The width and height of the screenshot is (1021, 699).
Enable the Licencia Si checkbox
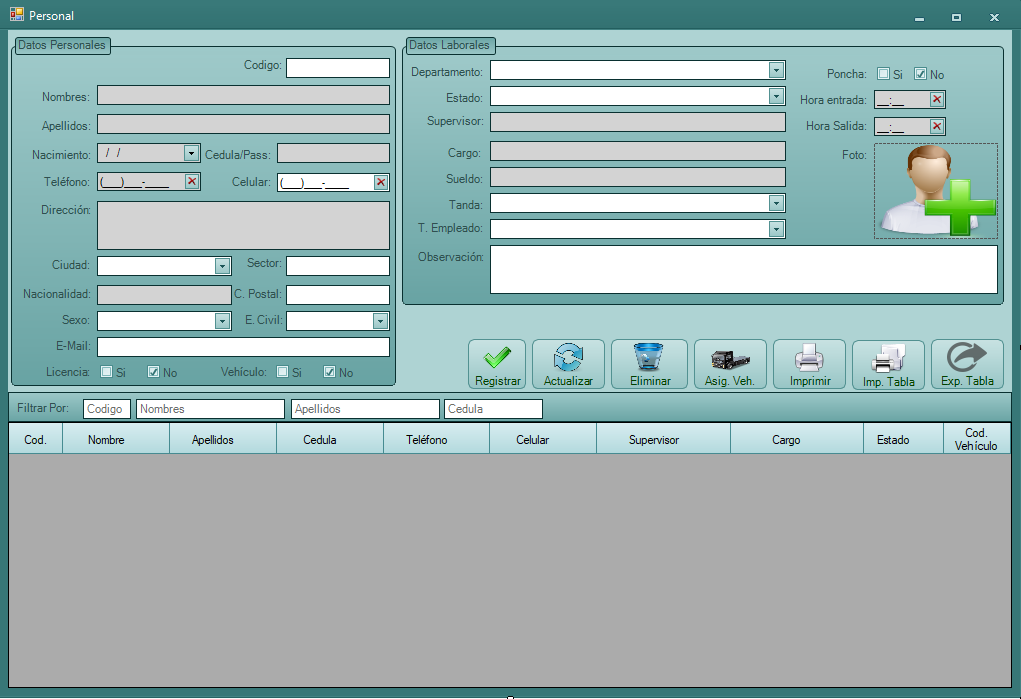point(107,372)
